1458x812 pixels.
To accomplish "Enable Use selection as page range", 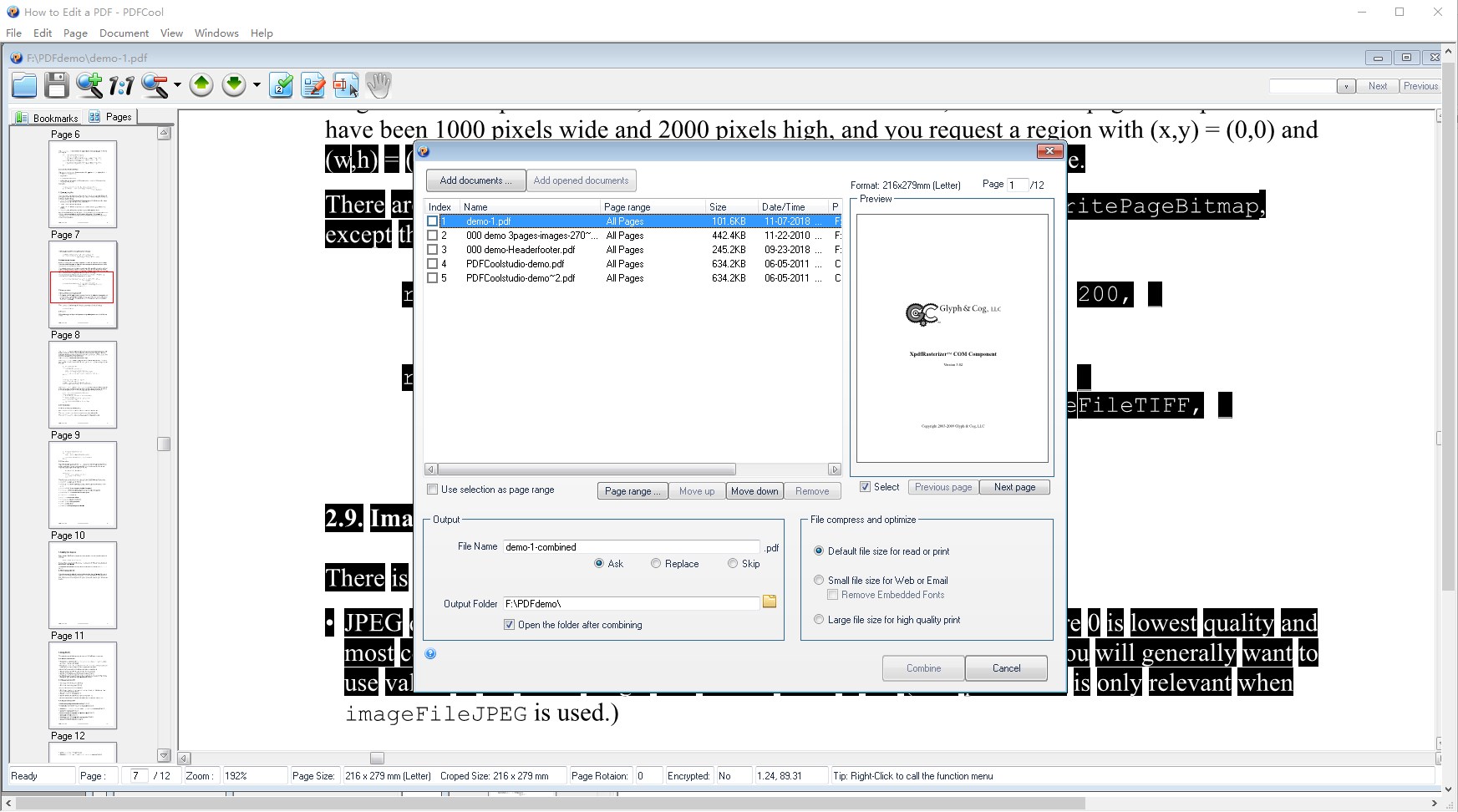I will tap(432, 490).
